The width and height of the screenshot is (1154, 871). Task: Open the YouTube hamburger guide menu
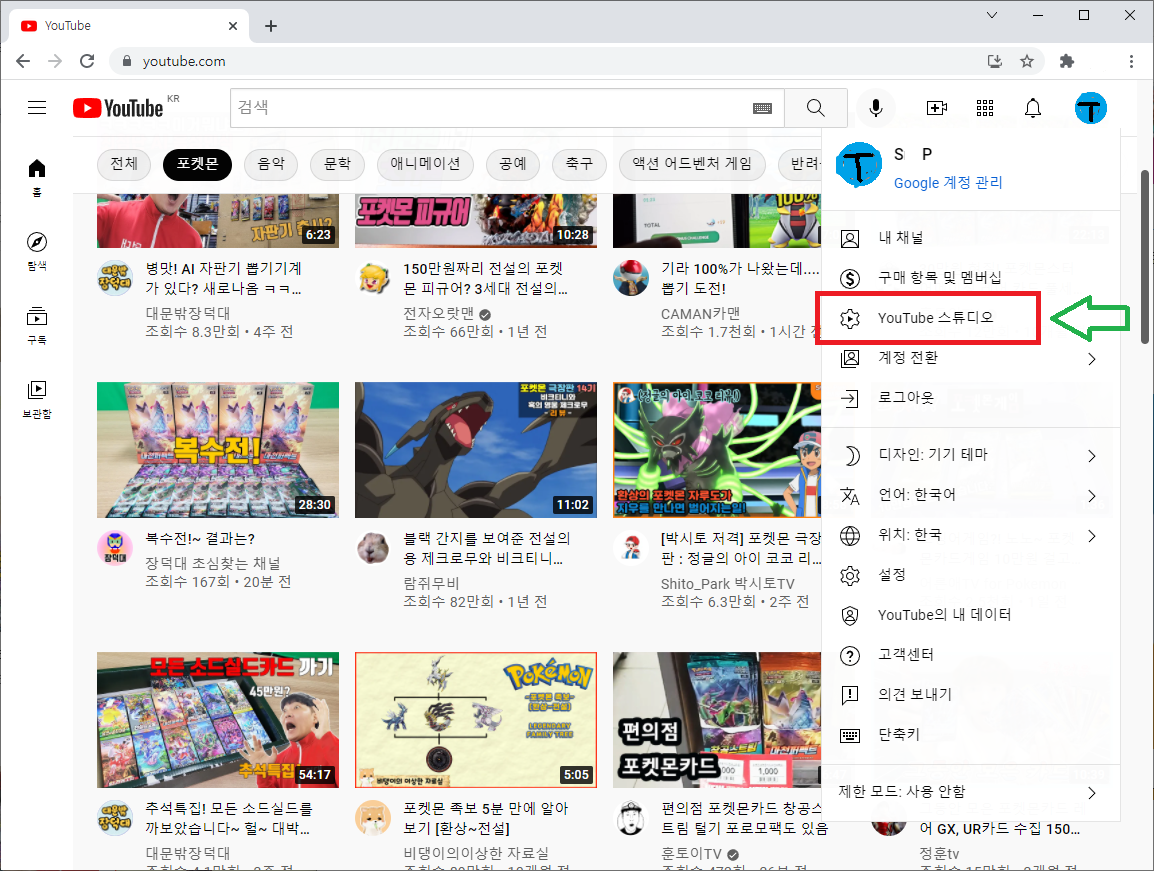point(37,108)
